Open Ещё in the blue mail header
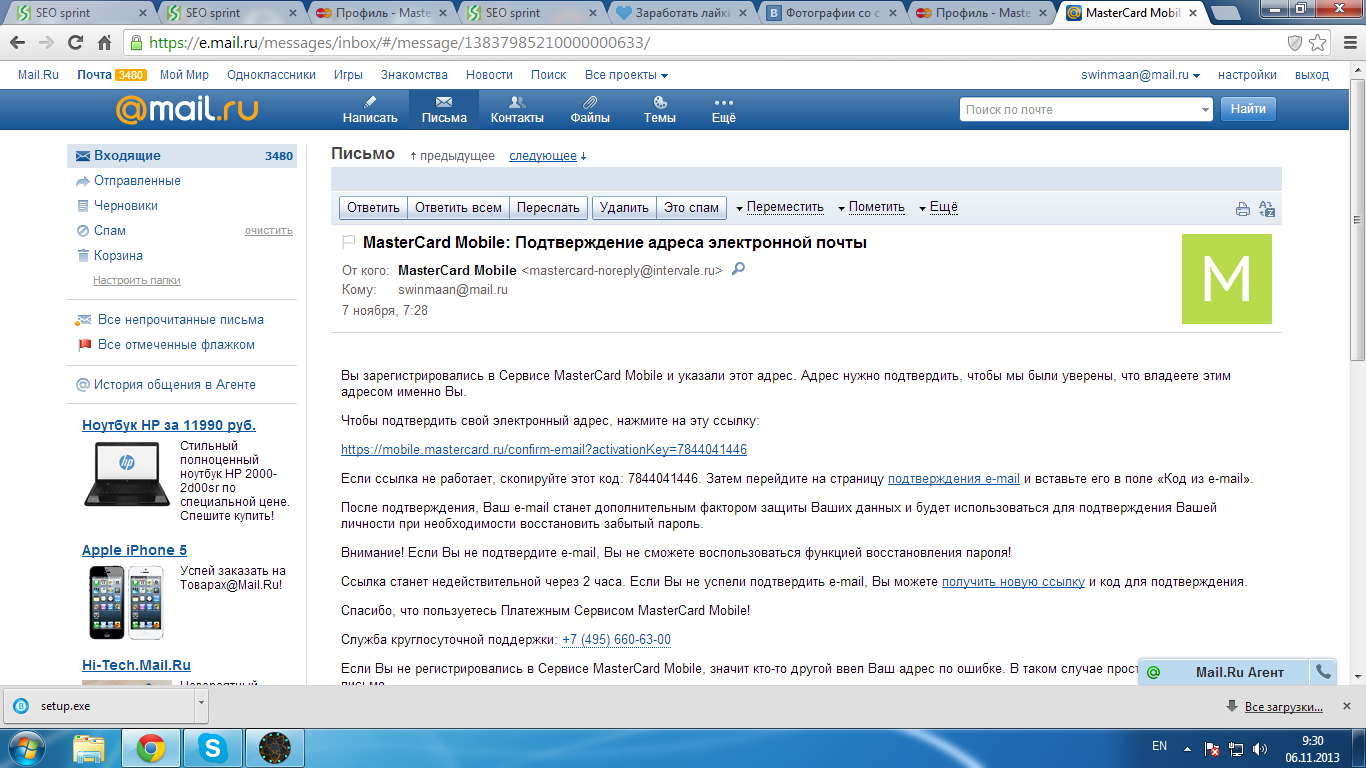Screen dimensions: 1366x768 (723, 109)
